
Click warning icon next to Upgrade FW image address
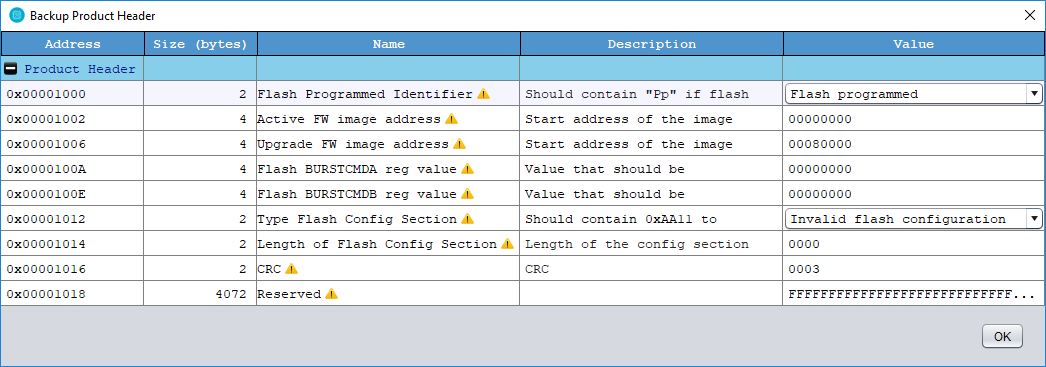click(459, 144)
